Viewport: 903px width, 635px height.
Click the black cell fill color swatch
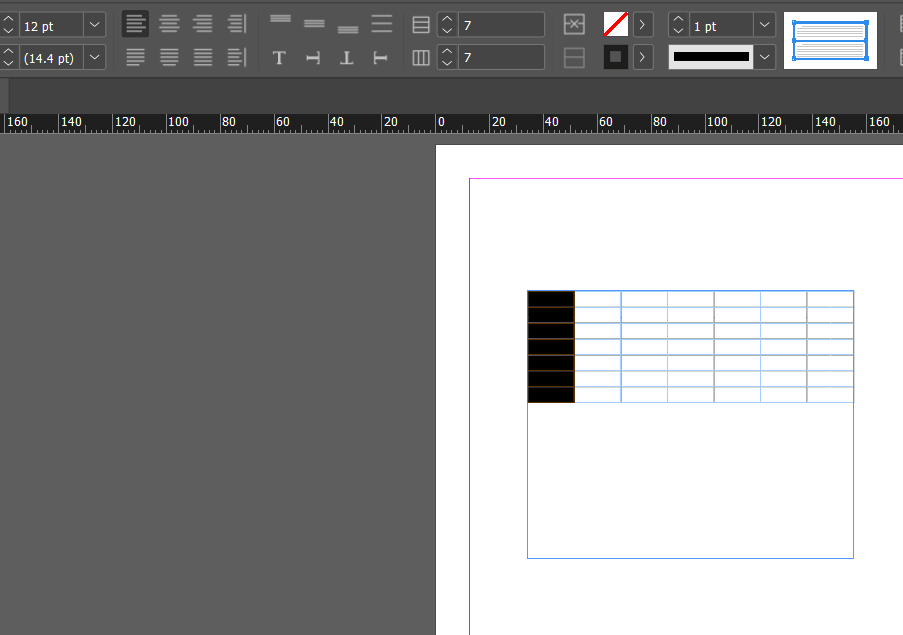click(615, 57)
